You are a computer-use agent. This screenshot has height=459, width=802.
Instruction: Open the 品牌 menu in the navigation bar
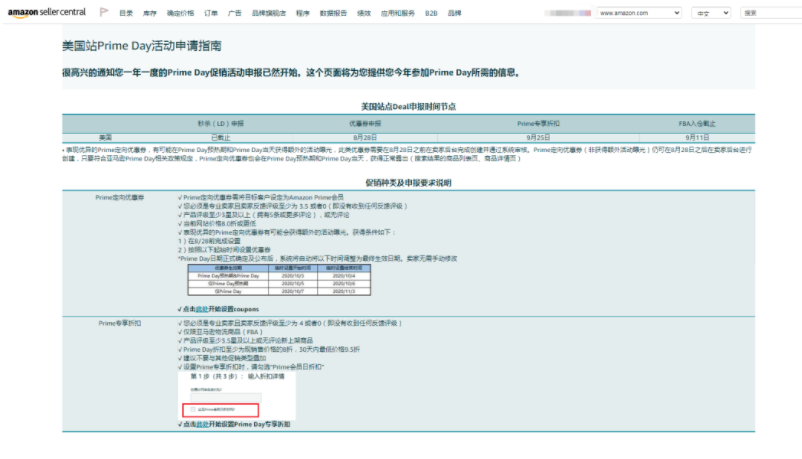(x=455, y=13)
